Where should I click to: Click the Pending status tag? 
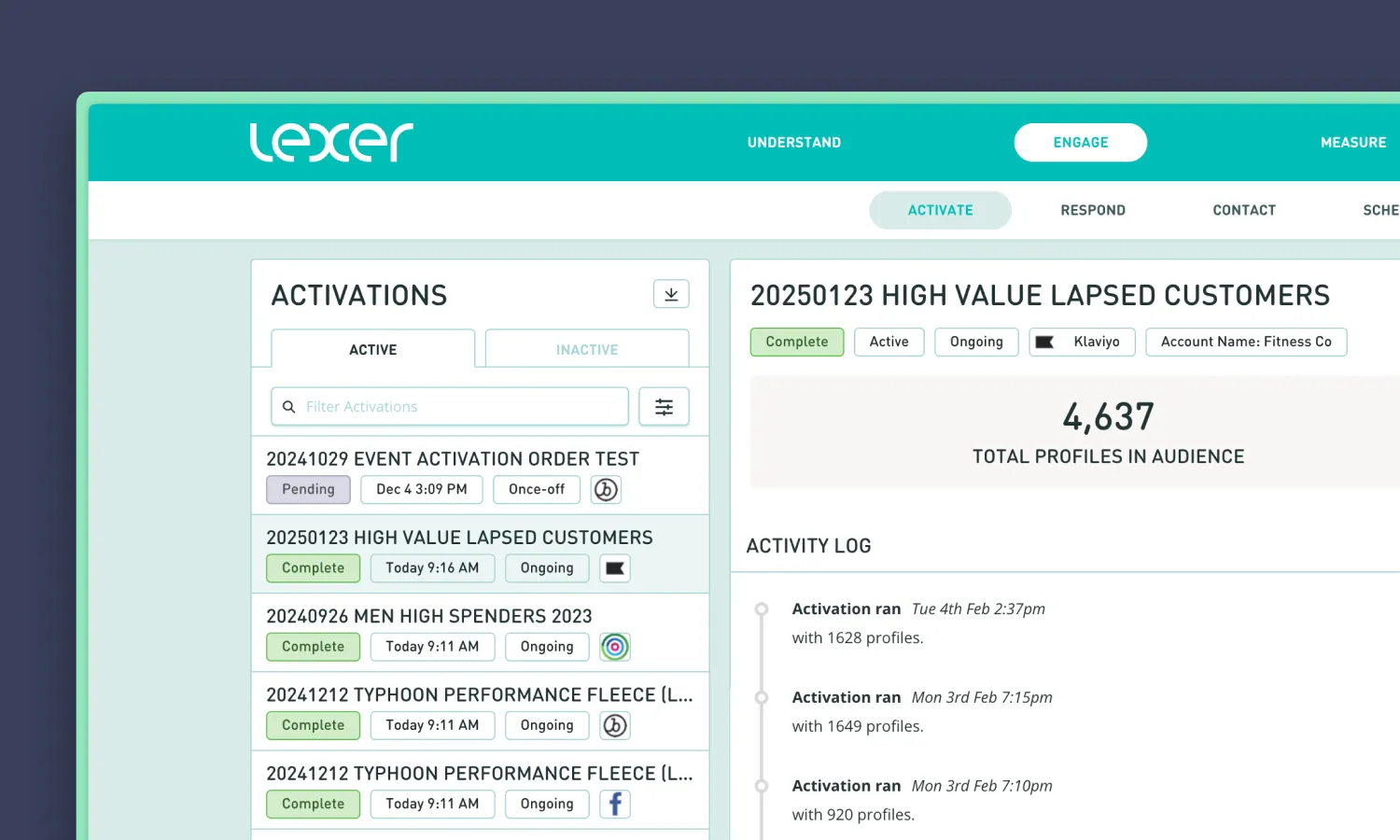(x=308, y=489)
